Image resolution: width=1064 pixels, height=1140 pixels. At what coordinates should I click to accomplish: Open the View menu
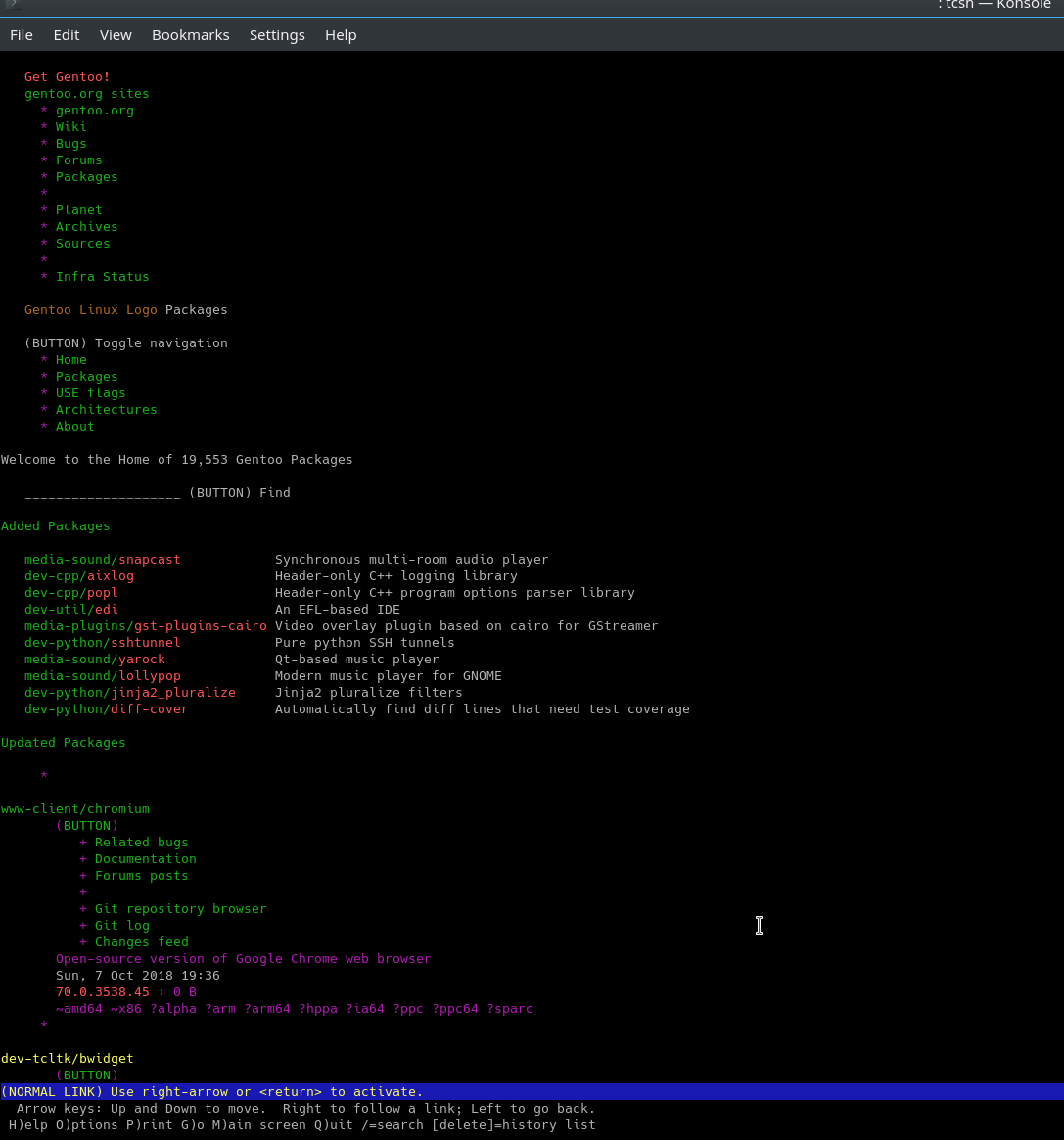pyautogui.click(x=116, y=35)
